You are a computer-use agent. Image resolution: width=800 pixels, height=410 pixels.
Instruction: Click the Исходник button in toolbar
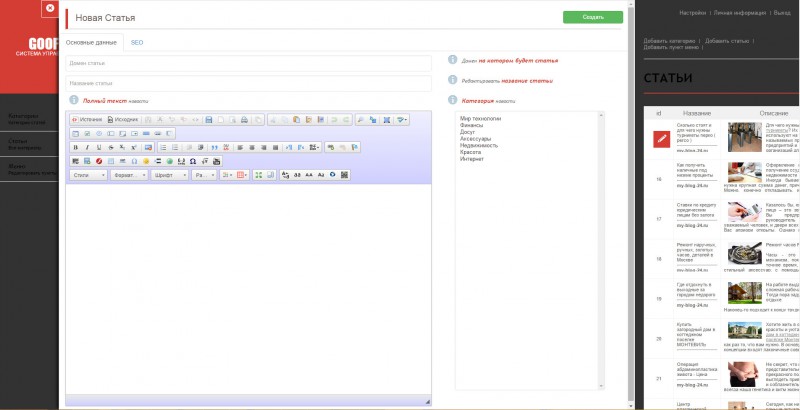(122, 120)
